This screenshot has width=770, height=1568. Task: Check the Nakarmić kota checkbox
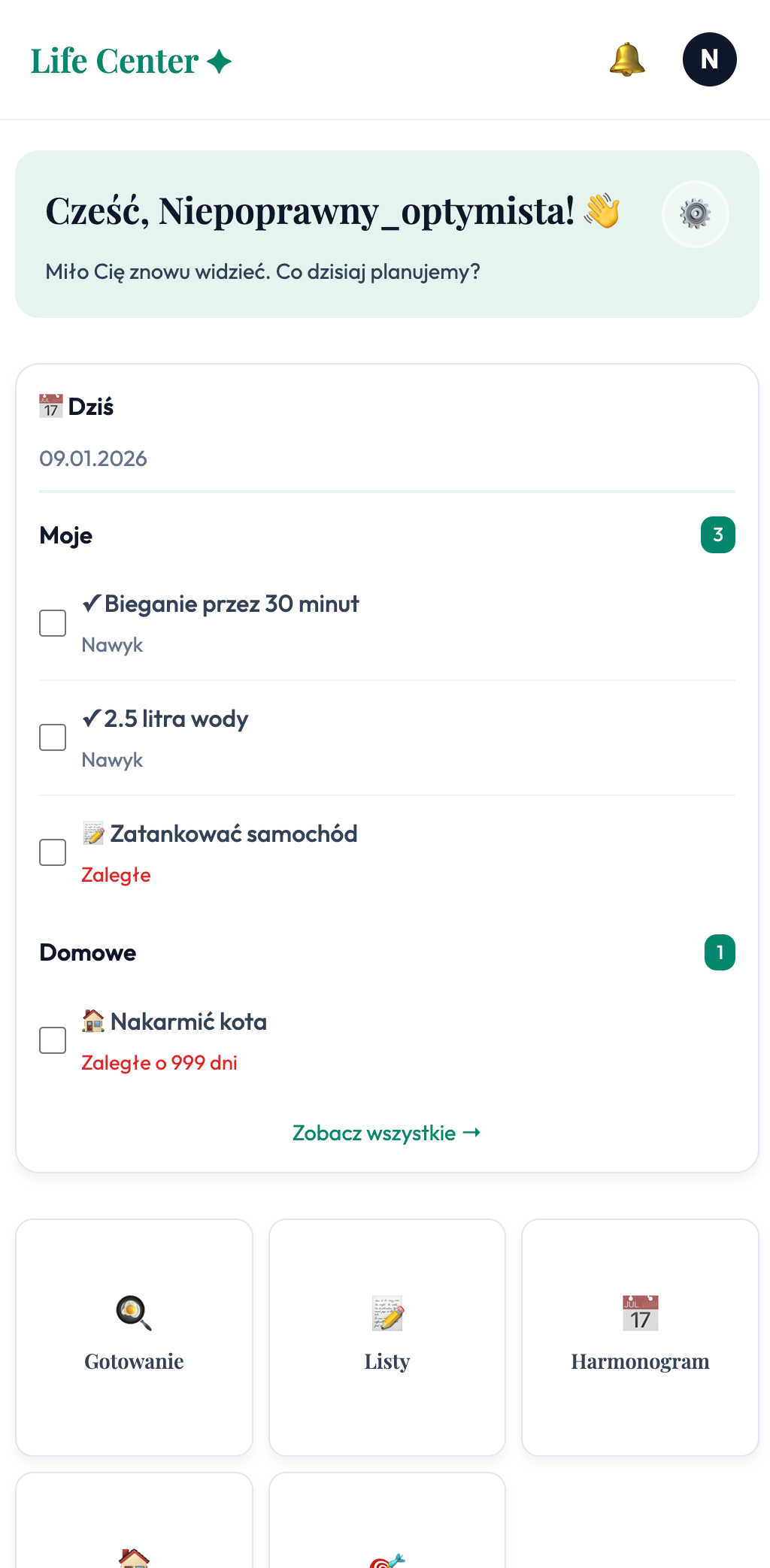[x=53, y=1040]
